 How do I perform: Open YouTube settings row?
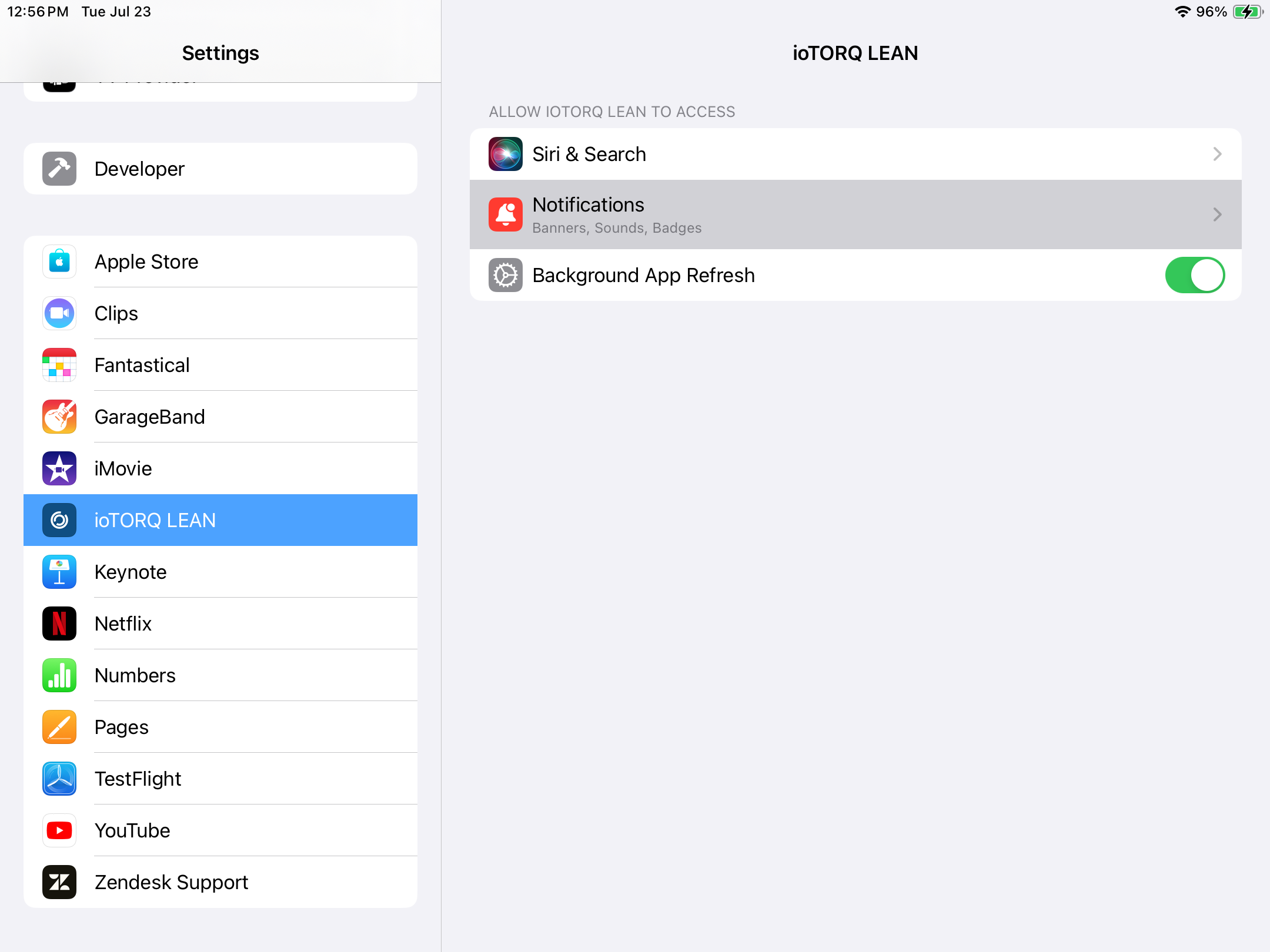220,830
